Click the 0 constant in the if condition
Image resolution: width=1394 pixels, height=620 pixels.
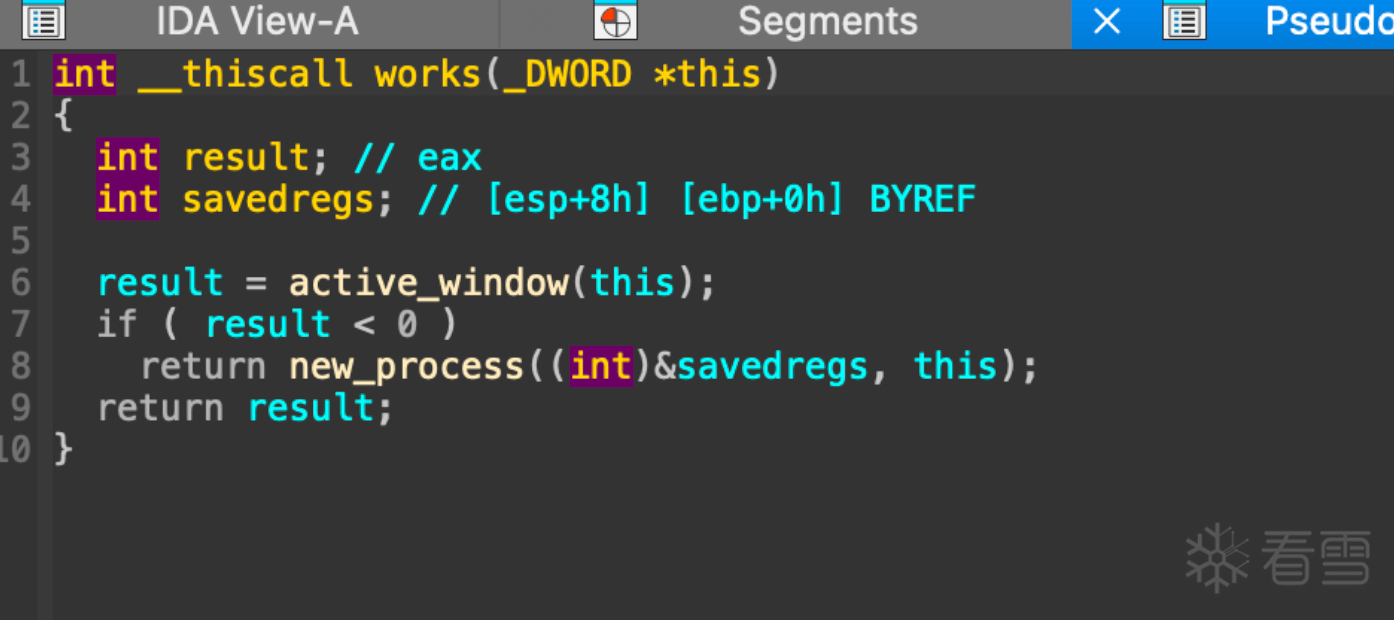[x=406, y=325]
